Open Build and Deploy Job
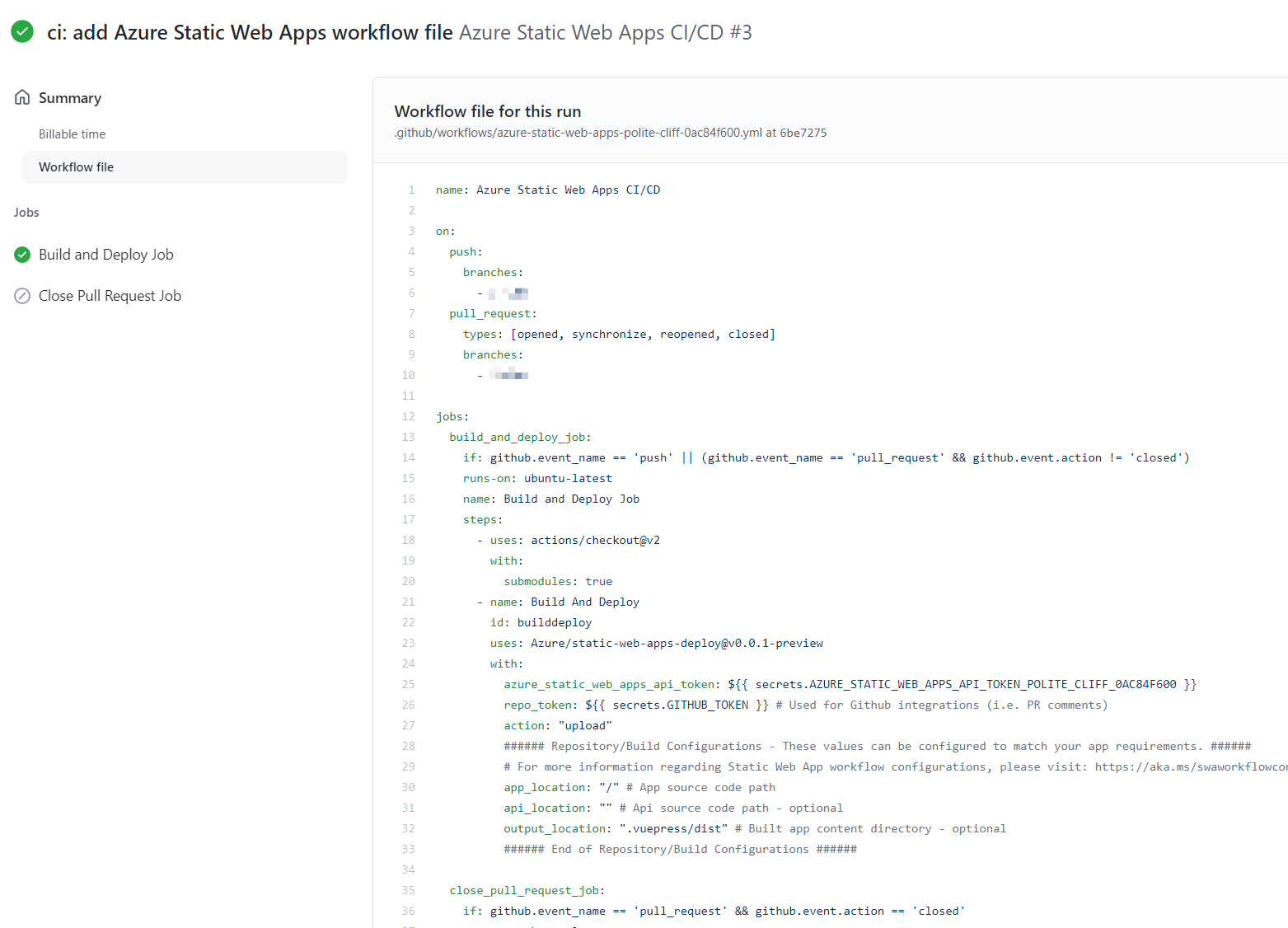This screenshot has height=928, width=1288. pos(106,255)
